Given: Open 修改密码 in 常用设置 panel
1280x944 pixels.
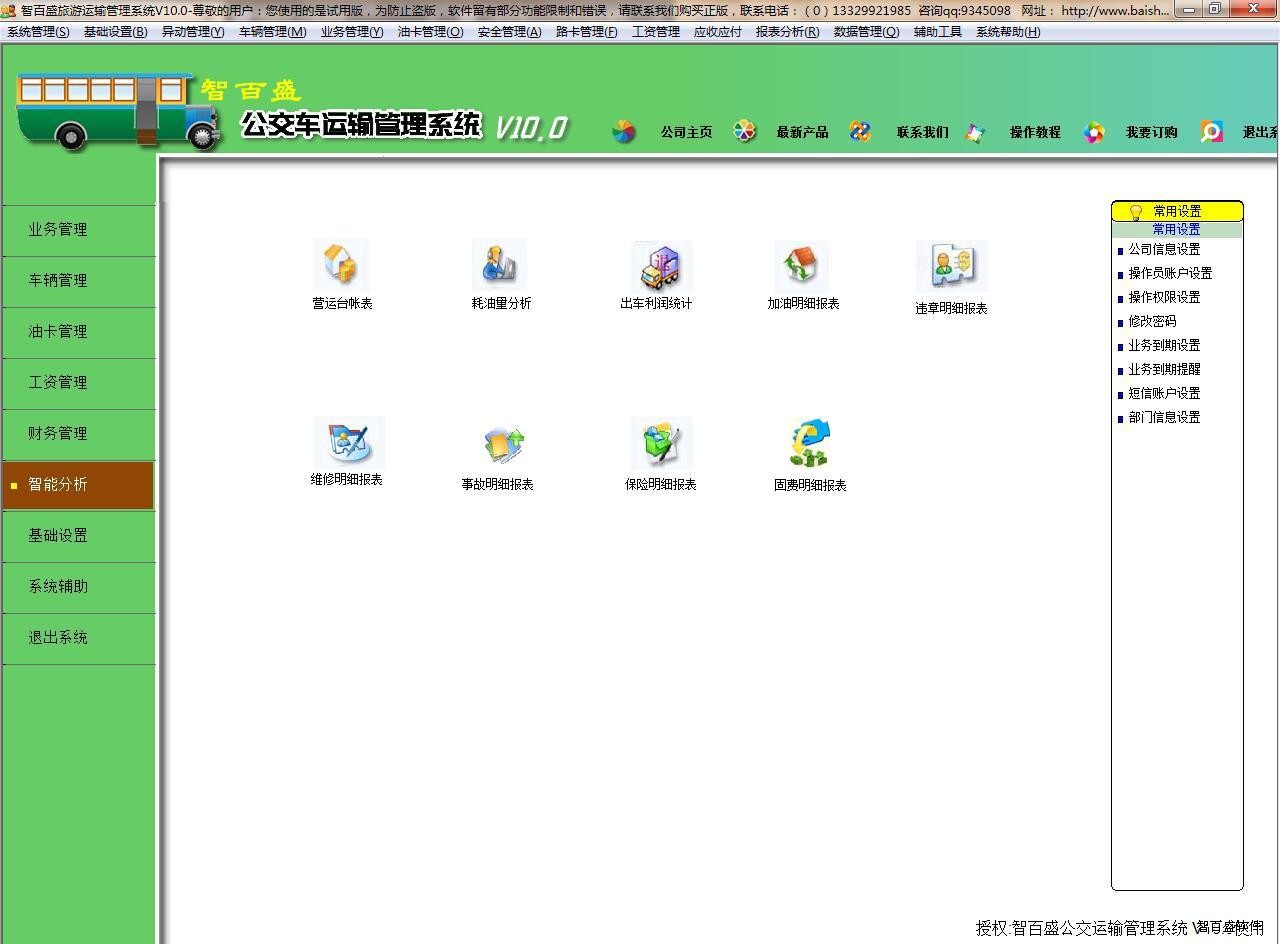Looking at the screenshot, I should [1152, 322].
